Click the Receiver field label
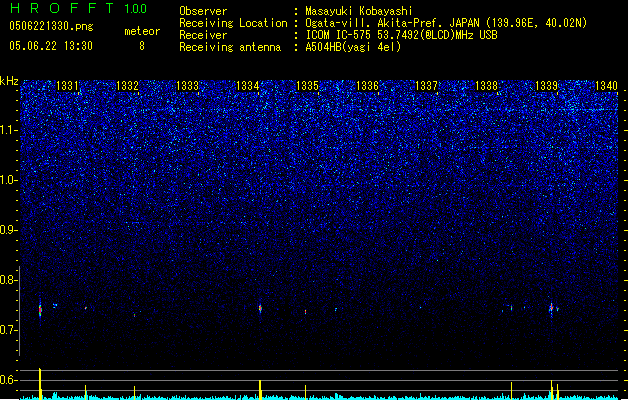The height and width of the screenshot is (400, 629). click(x=203, y=35)
